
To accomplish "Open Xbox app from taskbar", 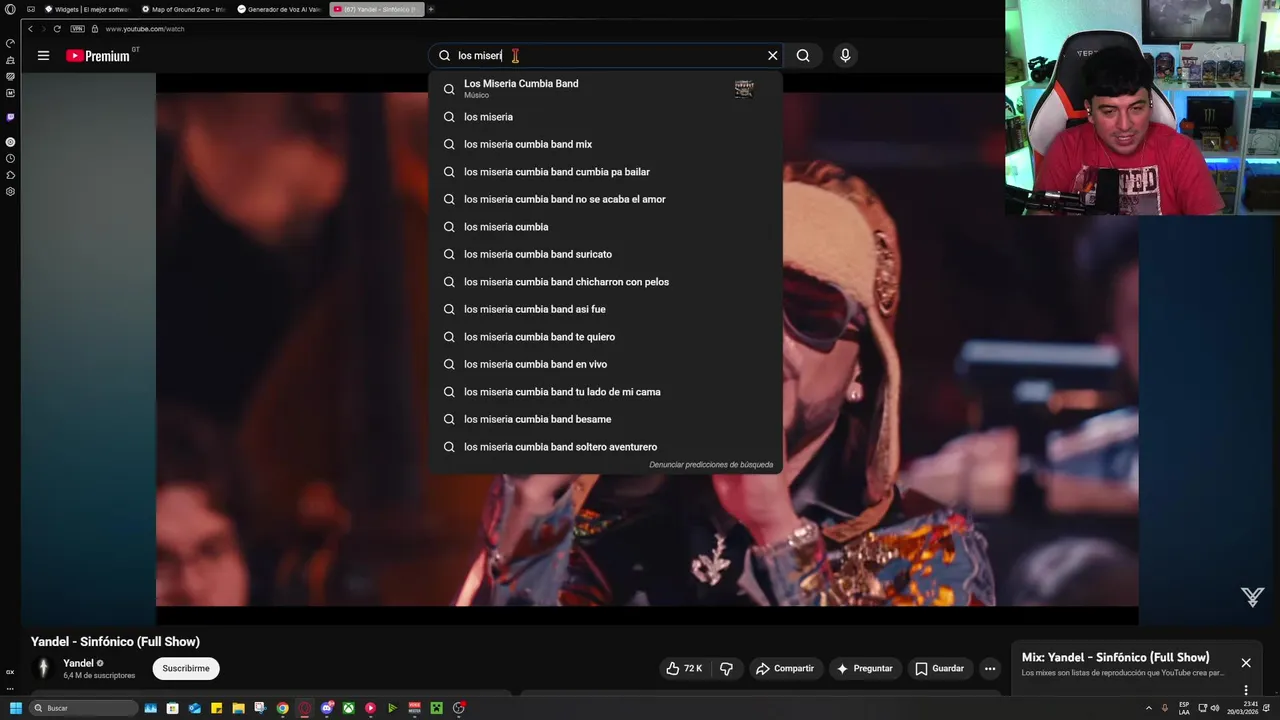I will point(349,708).
